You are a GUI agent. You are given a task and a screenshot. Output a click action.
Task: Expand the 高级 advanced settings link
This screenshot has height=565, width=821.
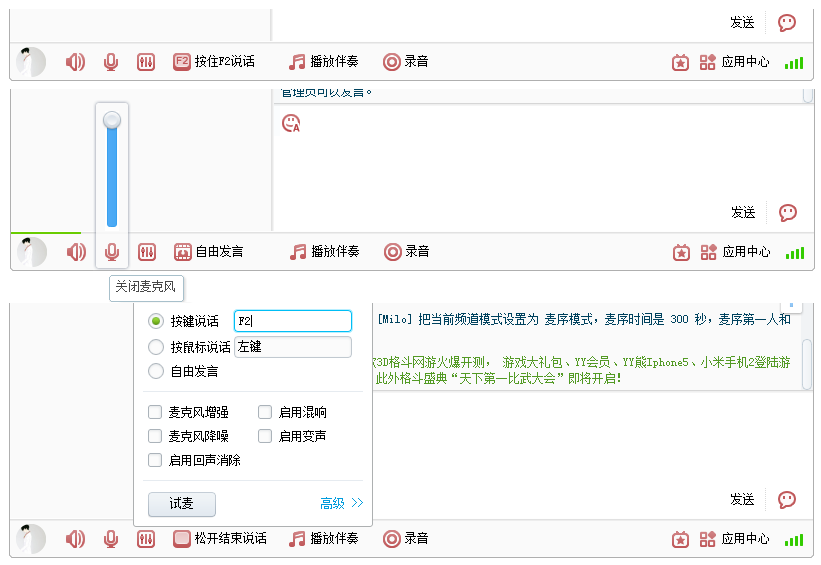pyautogui.click(x=342, y=503)
